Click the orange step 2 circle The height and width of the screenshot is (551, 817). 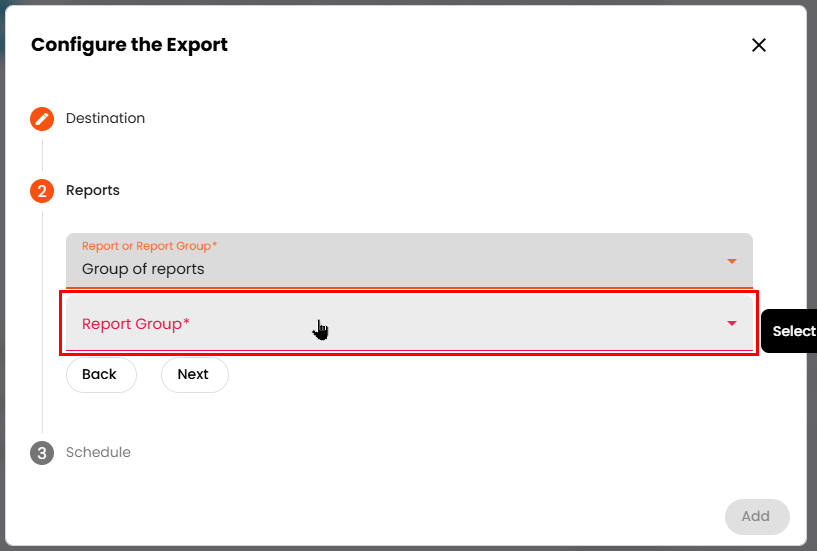[x=42, y=191]
